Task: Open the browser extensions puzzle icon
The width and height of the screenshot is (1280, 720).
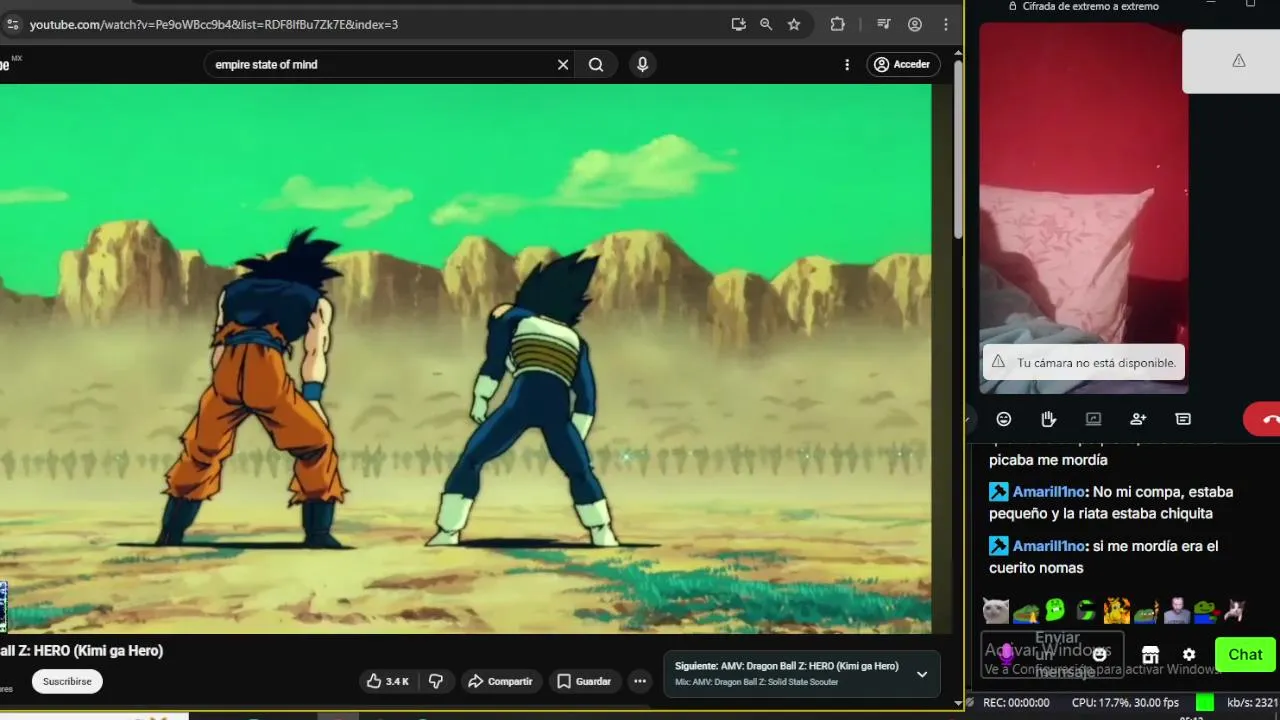Action: [838, 24]
